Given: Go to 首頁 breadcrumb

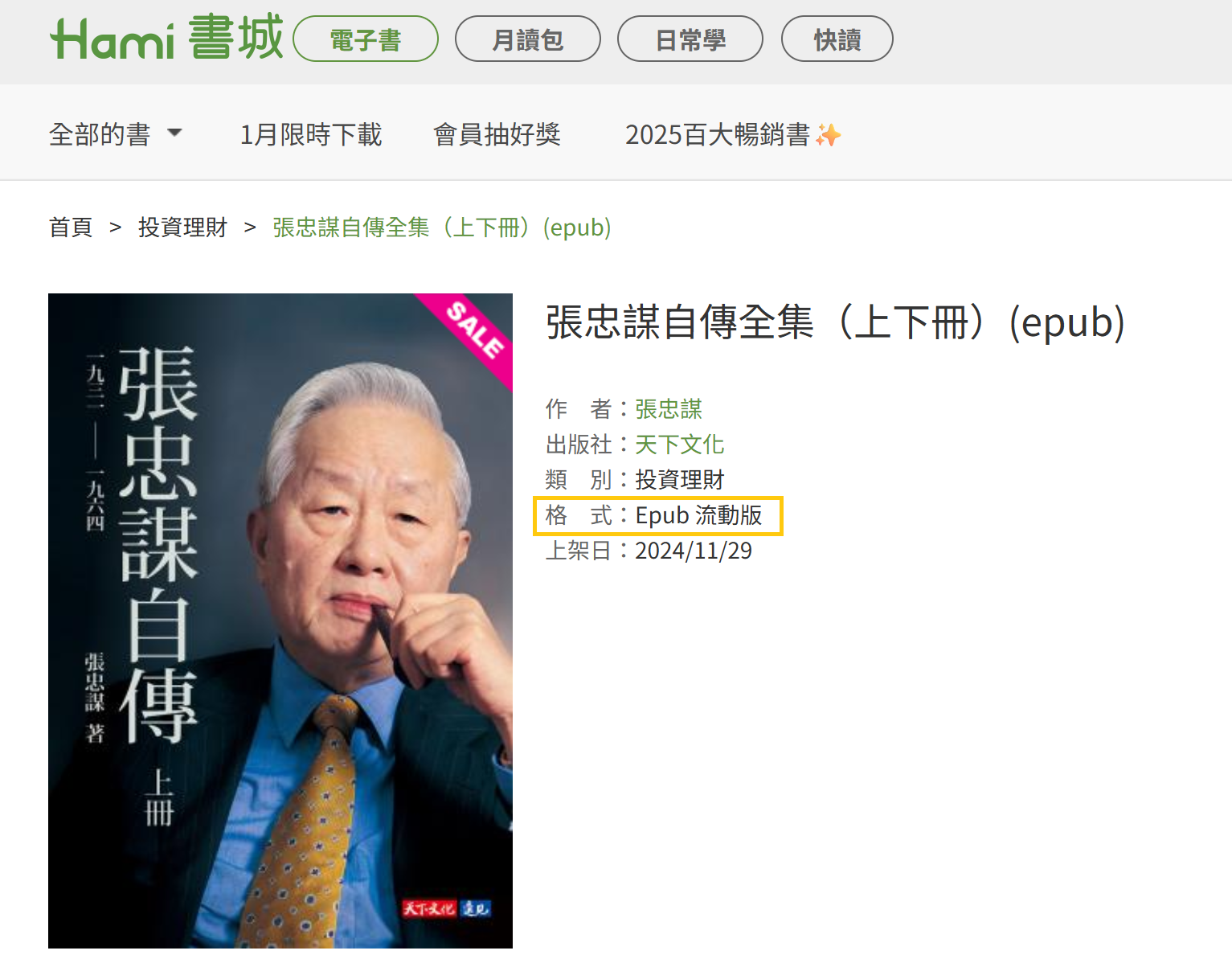Looking at the screenshot, I should pyautogui.click(x=71, y=227).
